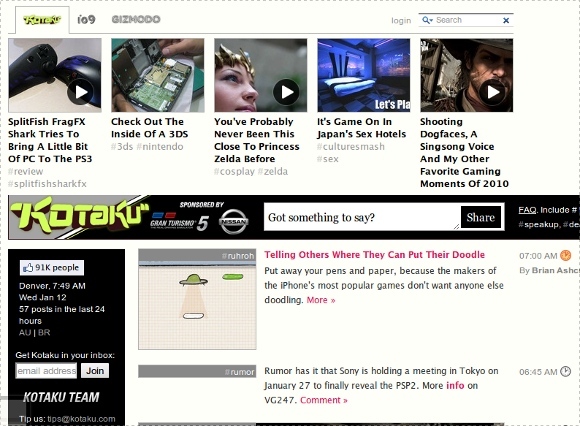Click the orange clock icon at 07:00 AM
This screenshot has width=580, height=426.
tap(566, 255)
